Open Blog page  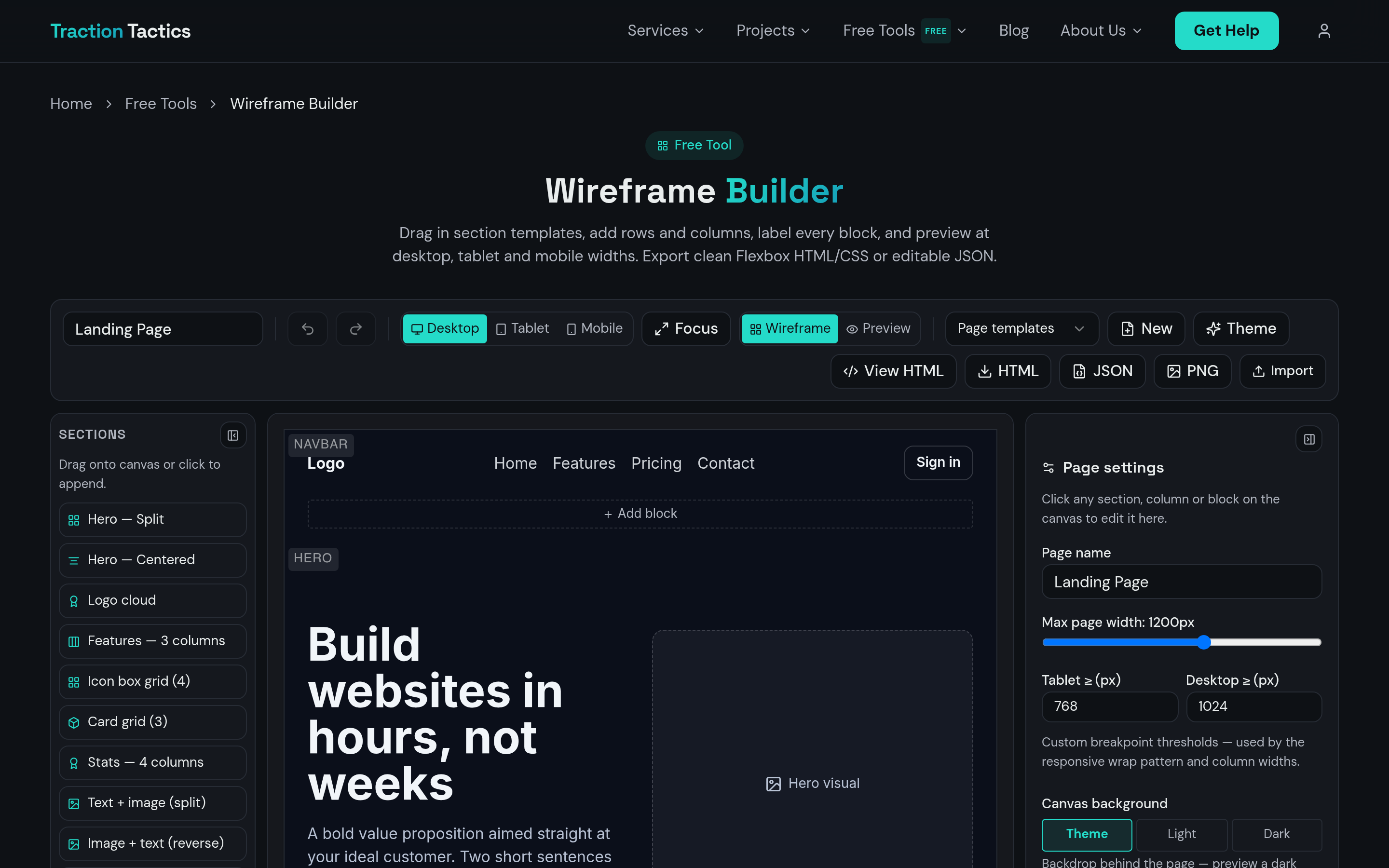tap(1014, 31)
